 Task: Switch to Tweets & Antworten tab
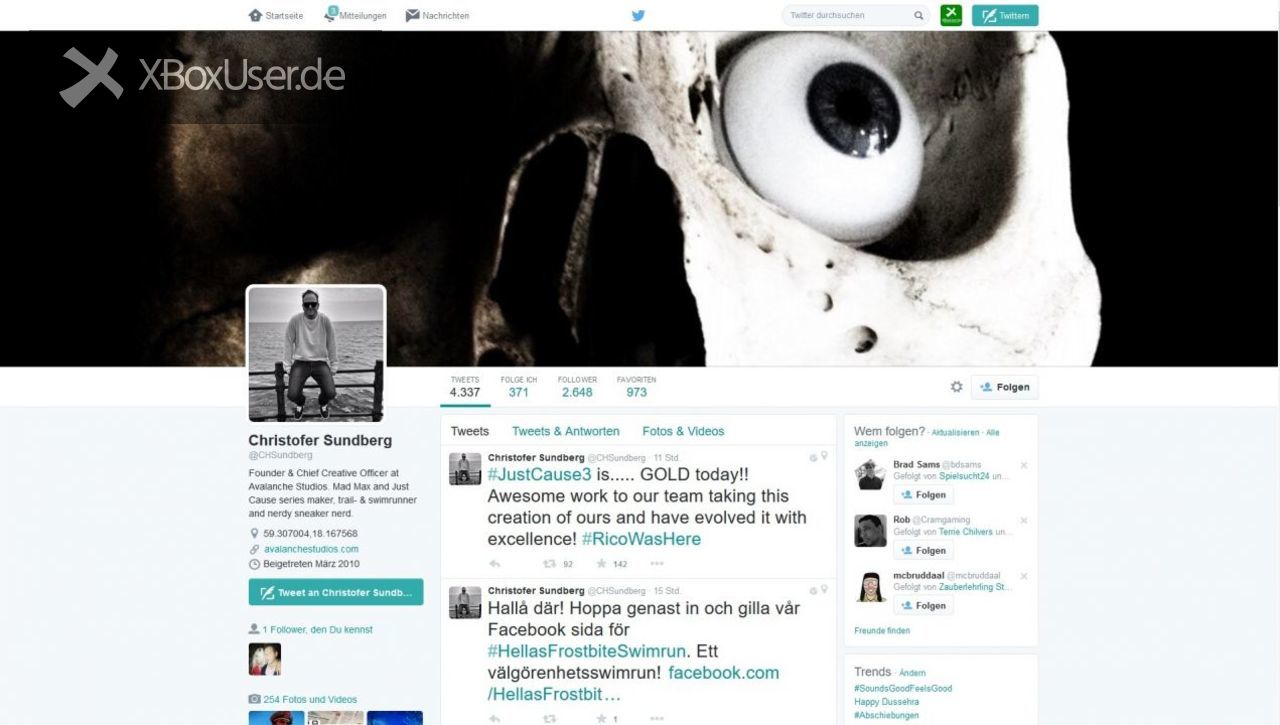pyautogui.click(x=566, y=431)
